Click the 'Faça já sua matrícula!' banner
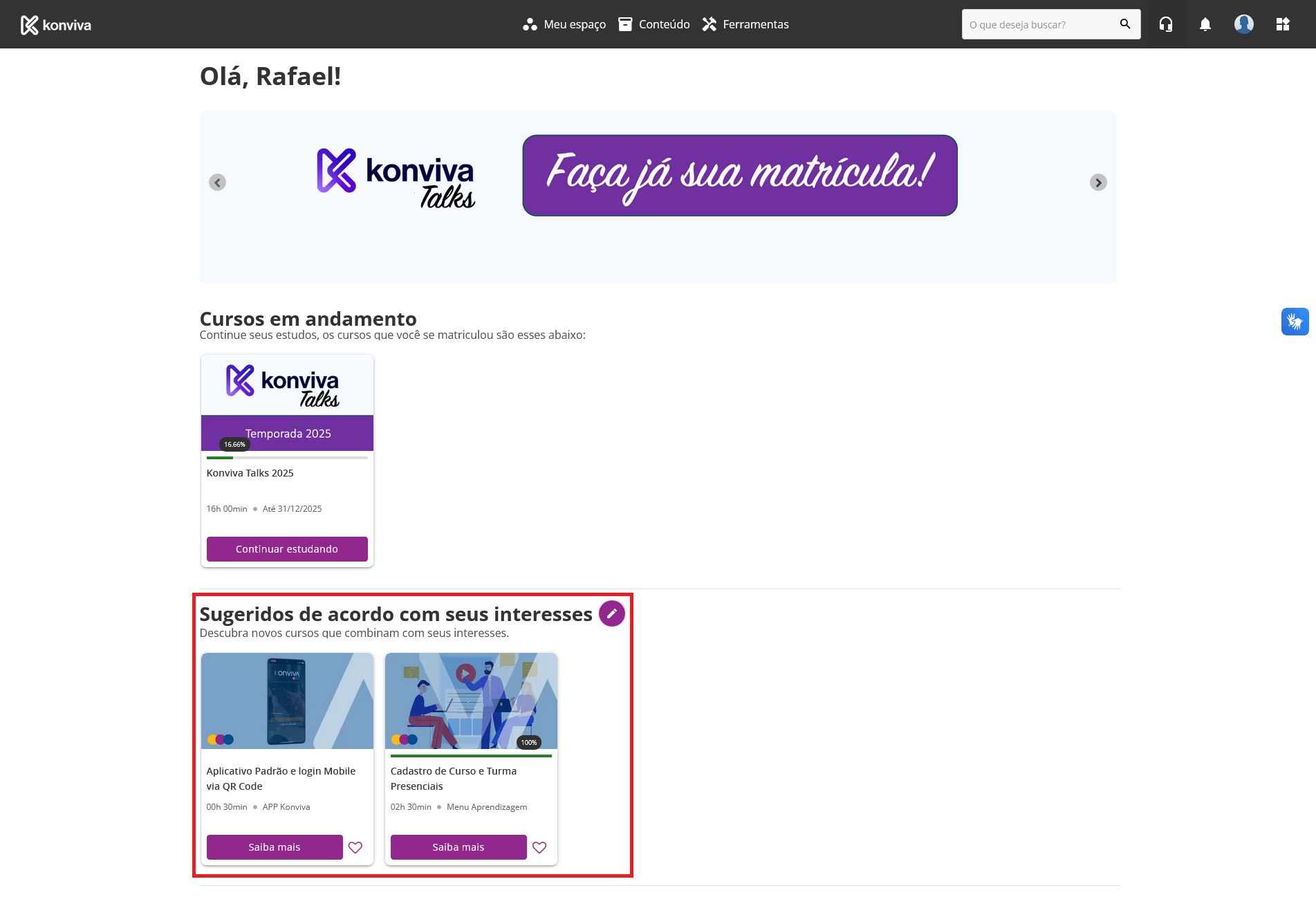This screenshot has width=1316, height=915. [740, 176]
